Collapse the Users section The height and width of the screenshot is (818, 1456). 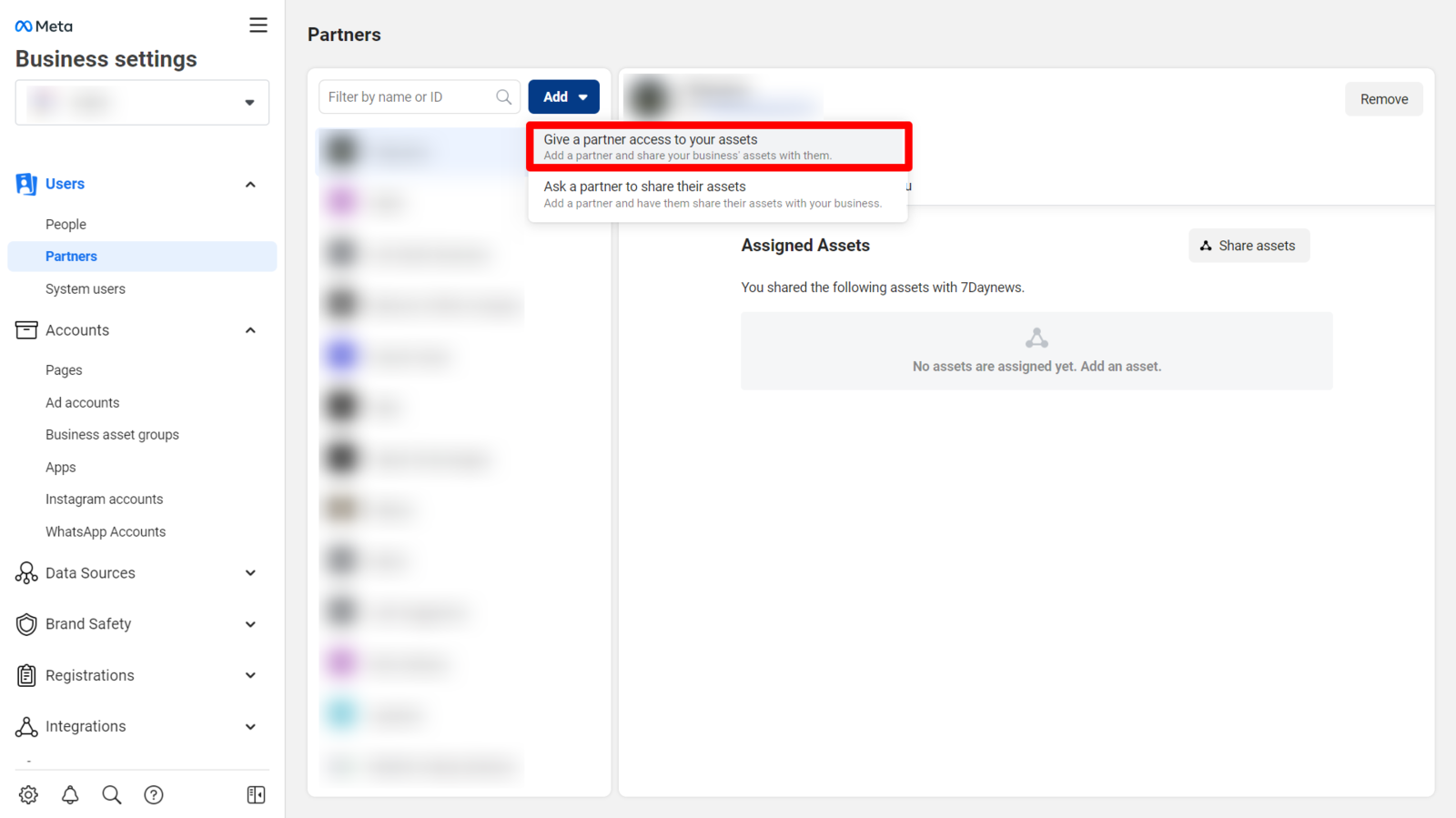tap(250, 185)
